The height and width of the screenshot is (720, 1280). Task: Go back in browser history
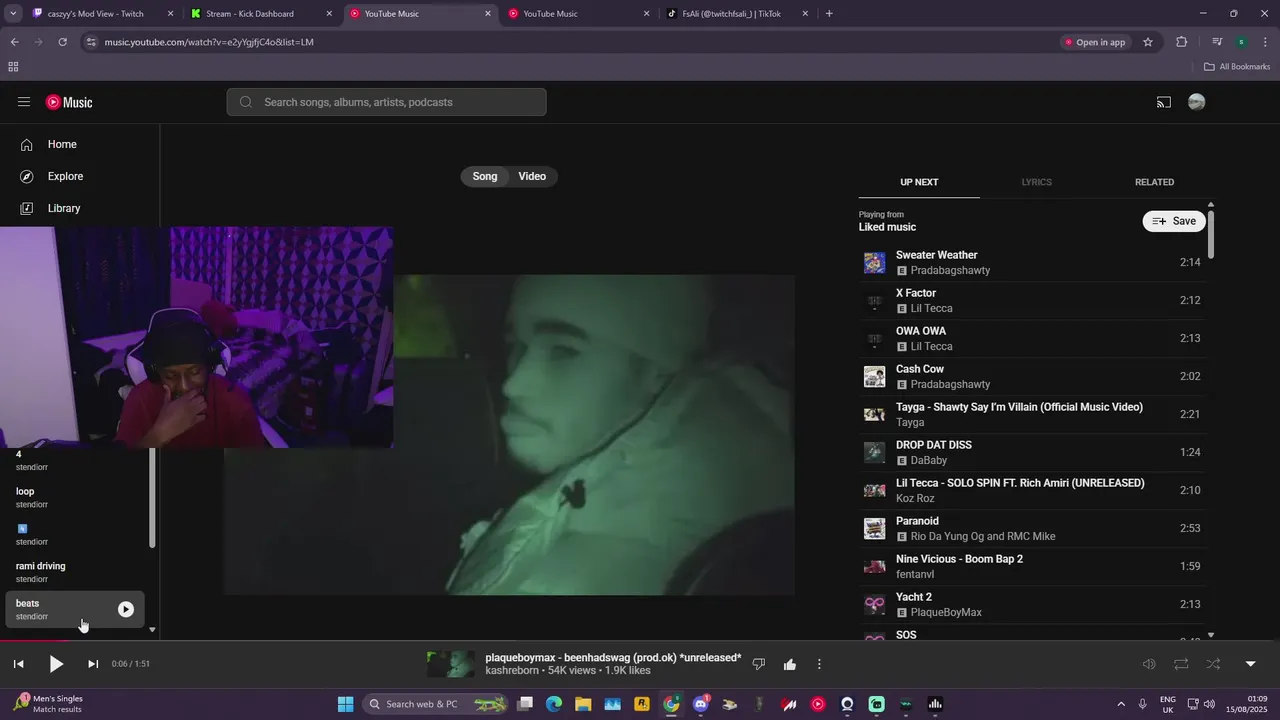14,42
